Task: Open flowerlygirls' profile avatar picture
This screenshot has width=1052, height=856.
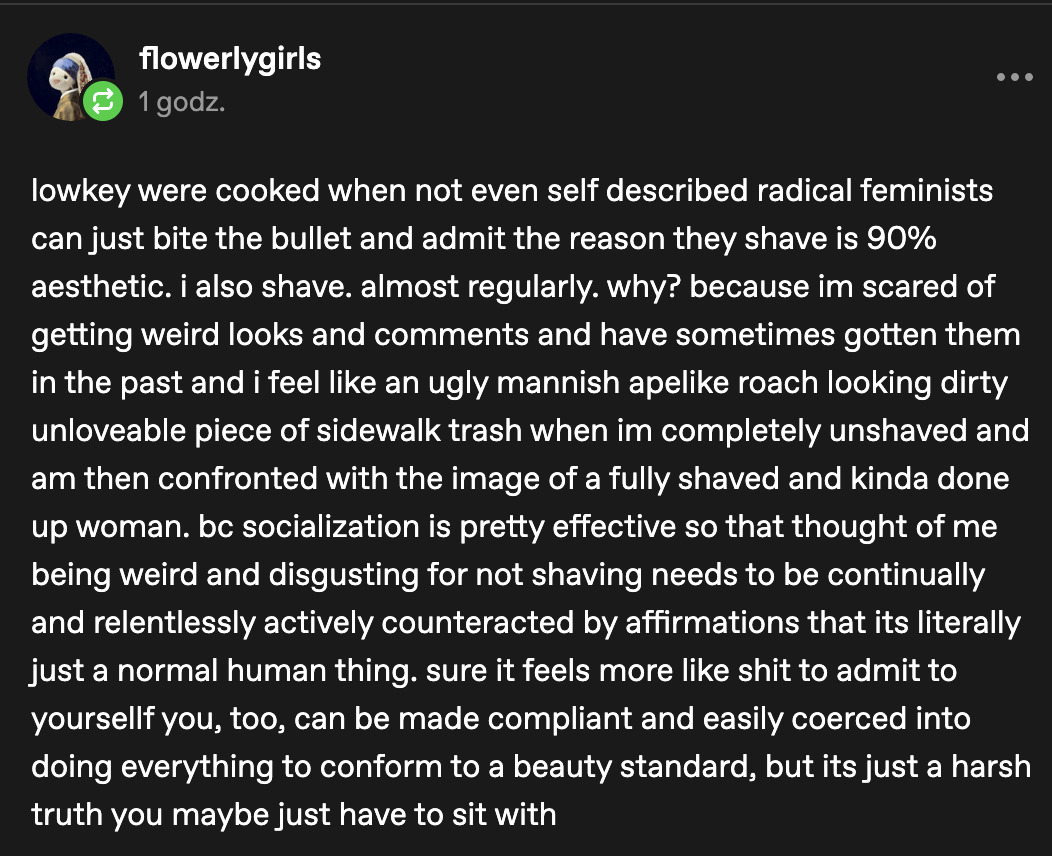Action: [70, 76]
